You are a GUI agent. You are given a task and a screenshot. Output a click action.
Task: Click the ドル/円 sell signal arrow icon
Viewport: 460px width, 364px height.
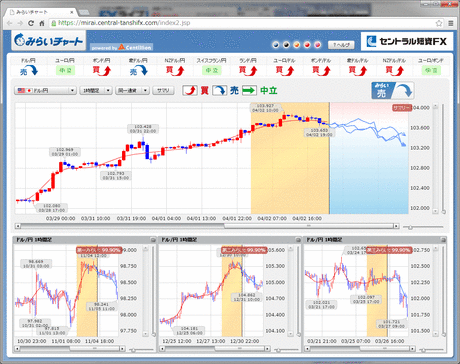click(29, 71)
